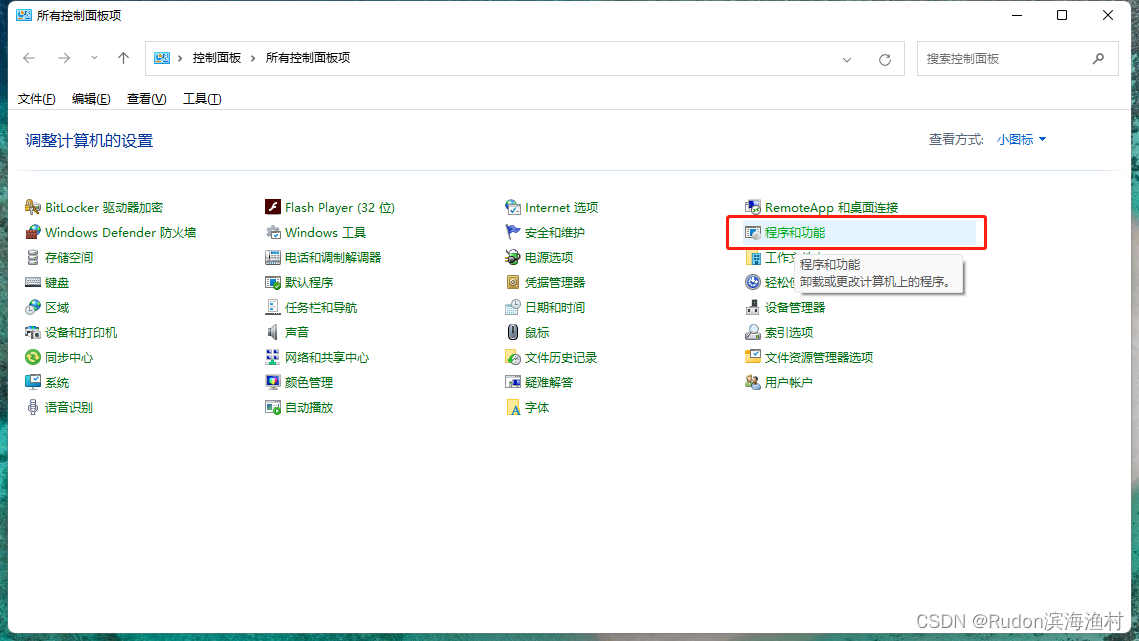The height and width of the screenshot is (641, 1139).
Task: Open the recent locations dropdown arrow
Action: pyautogui.click(x=94, y=58)
